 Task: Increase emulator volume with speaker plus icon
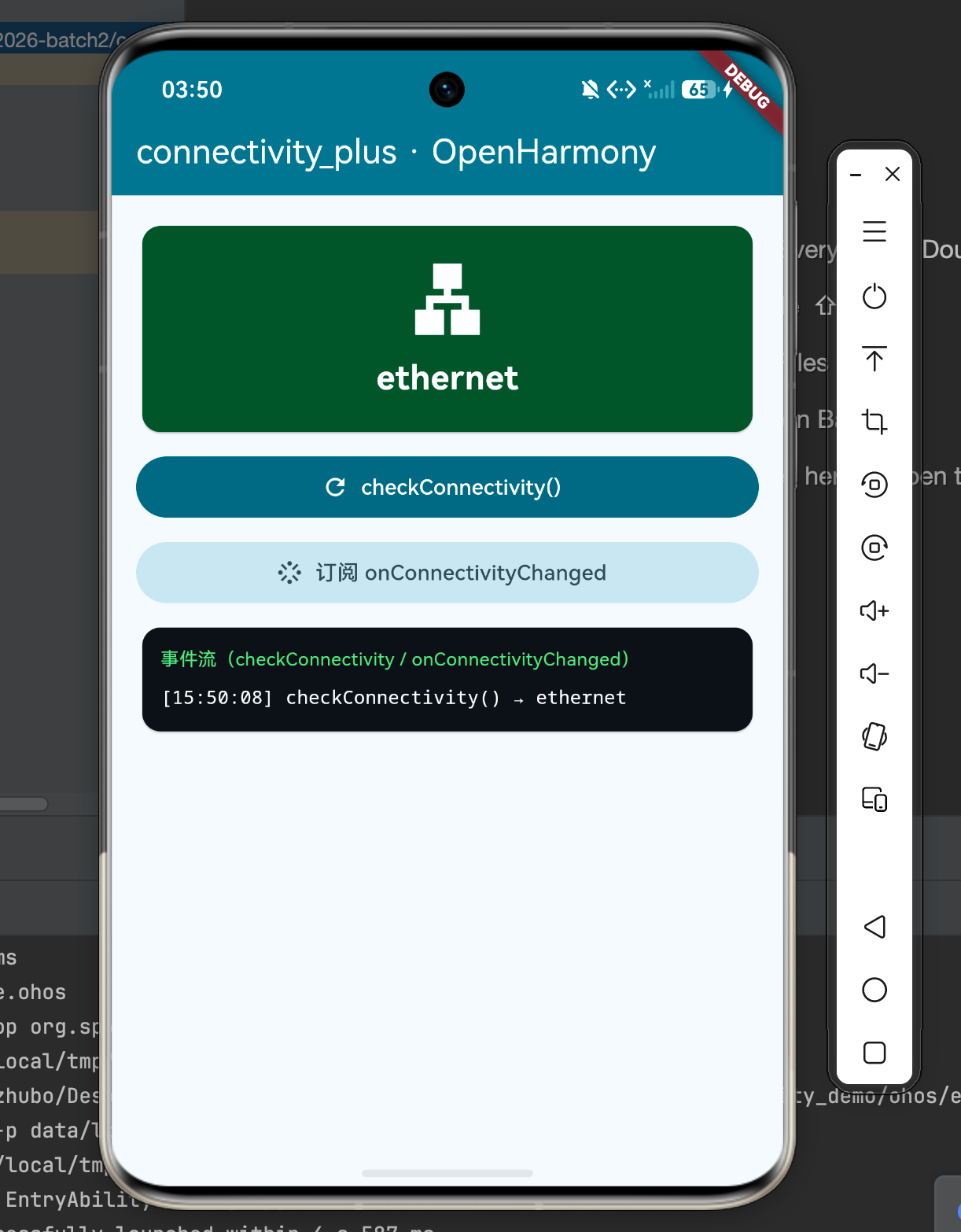tap(874, 610)
